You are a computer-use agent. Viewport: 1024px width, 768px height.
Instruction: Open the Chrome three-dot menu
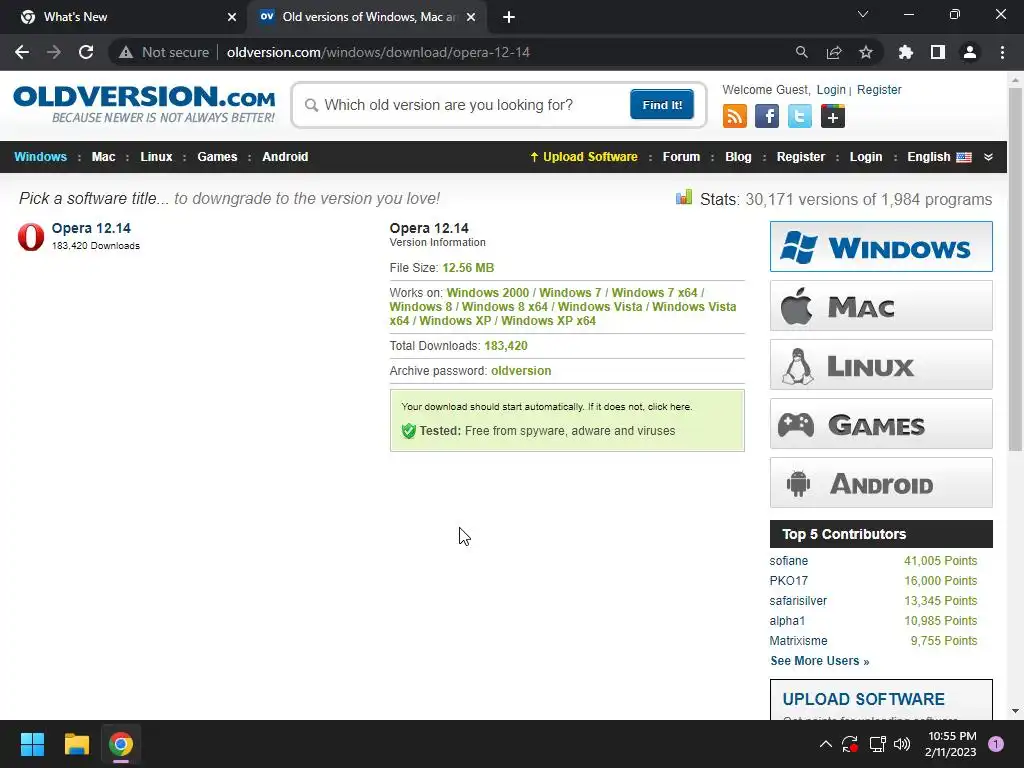(x=1002, y=52)
